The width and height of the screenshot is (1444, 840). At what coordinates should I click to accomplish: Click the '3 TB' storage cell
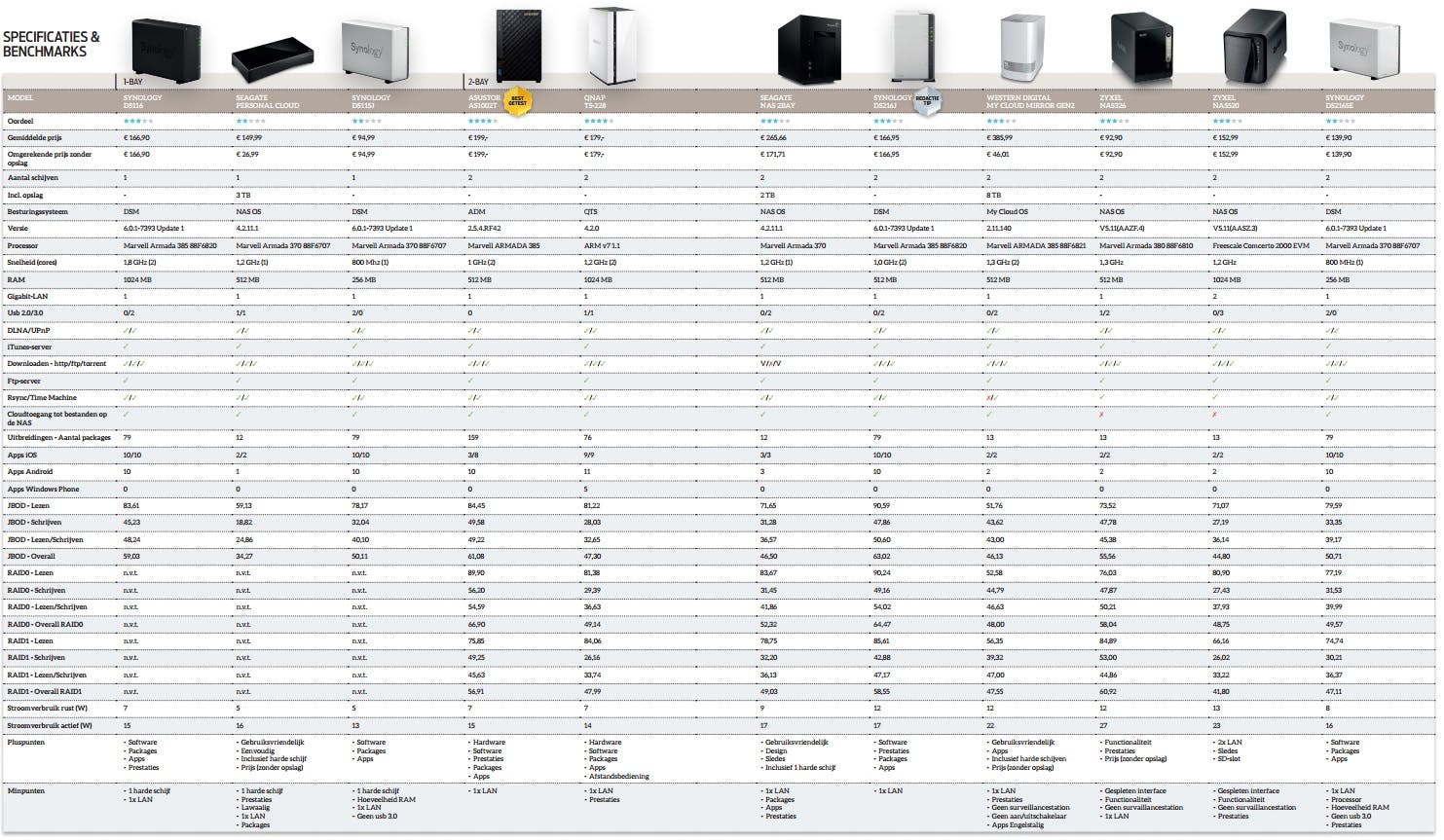243,195
